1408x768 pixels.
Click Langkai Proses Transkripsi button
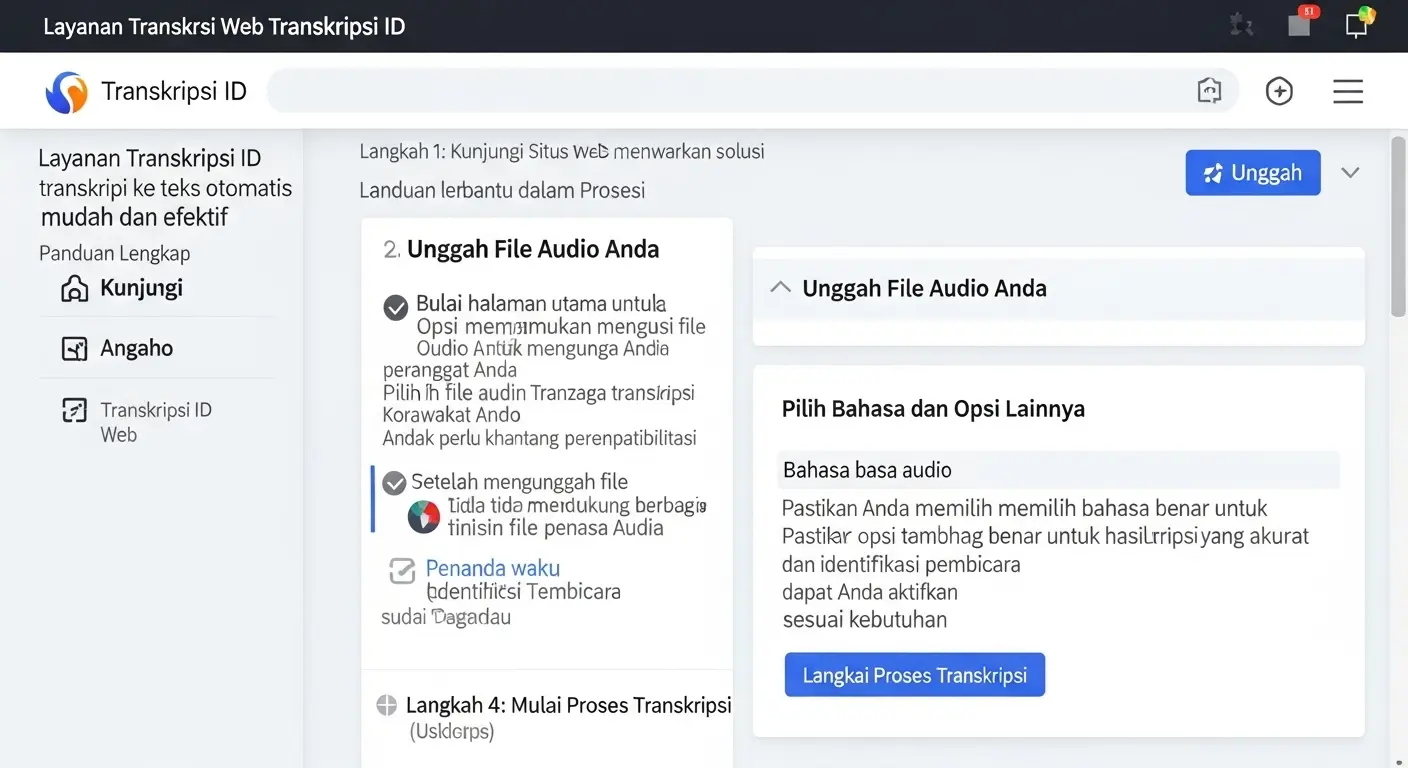(x=915, y=675)
